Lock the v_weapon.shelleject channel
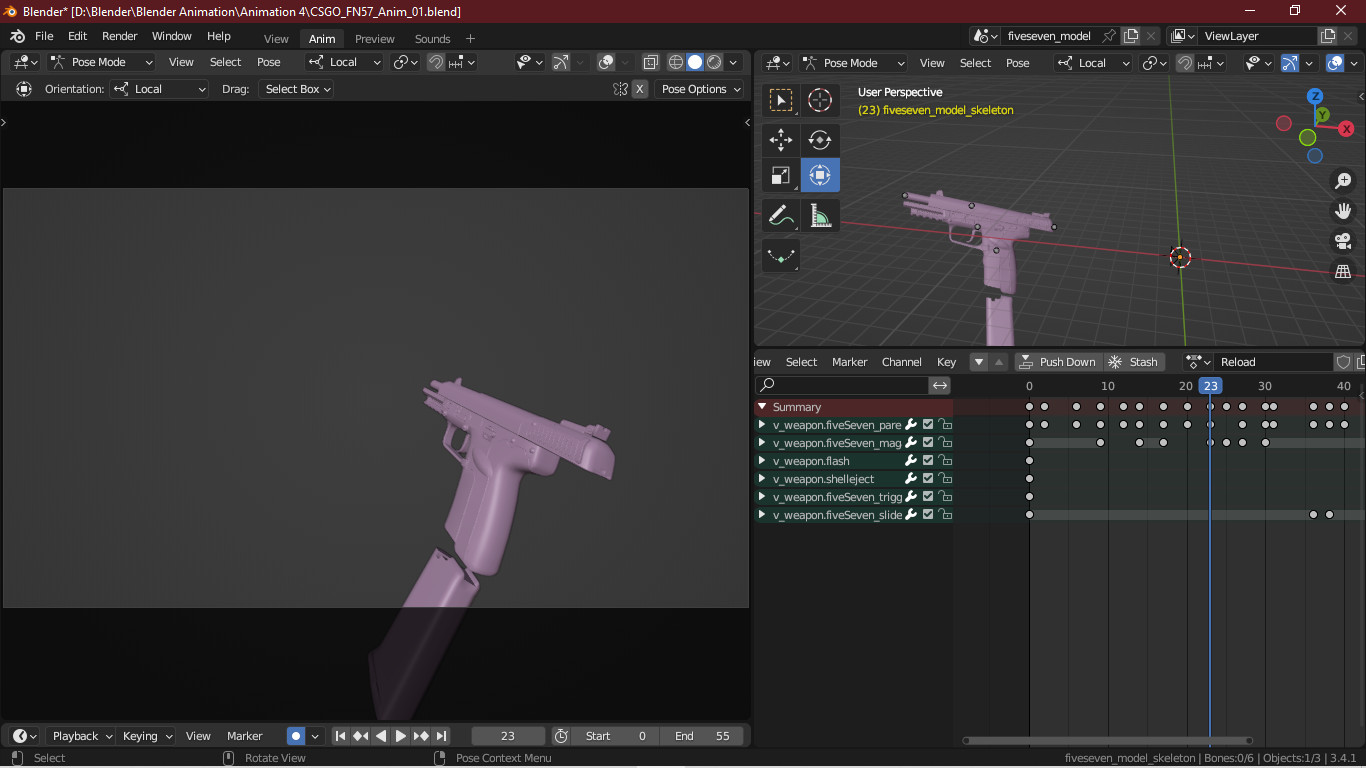1366x768 pixels. tap(945, 478)
